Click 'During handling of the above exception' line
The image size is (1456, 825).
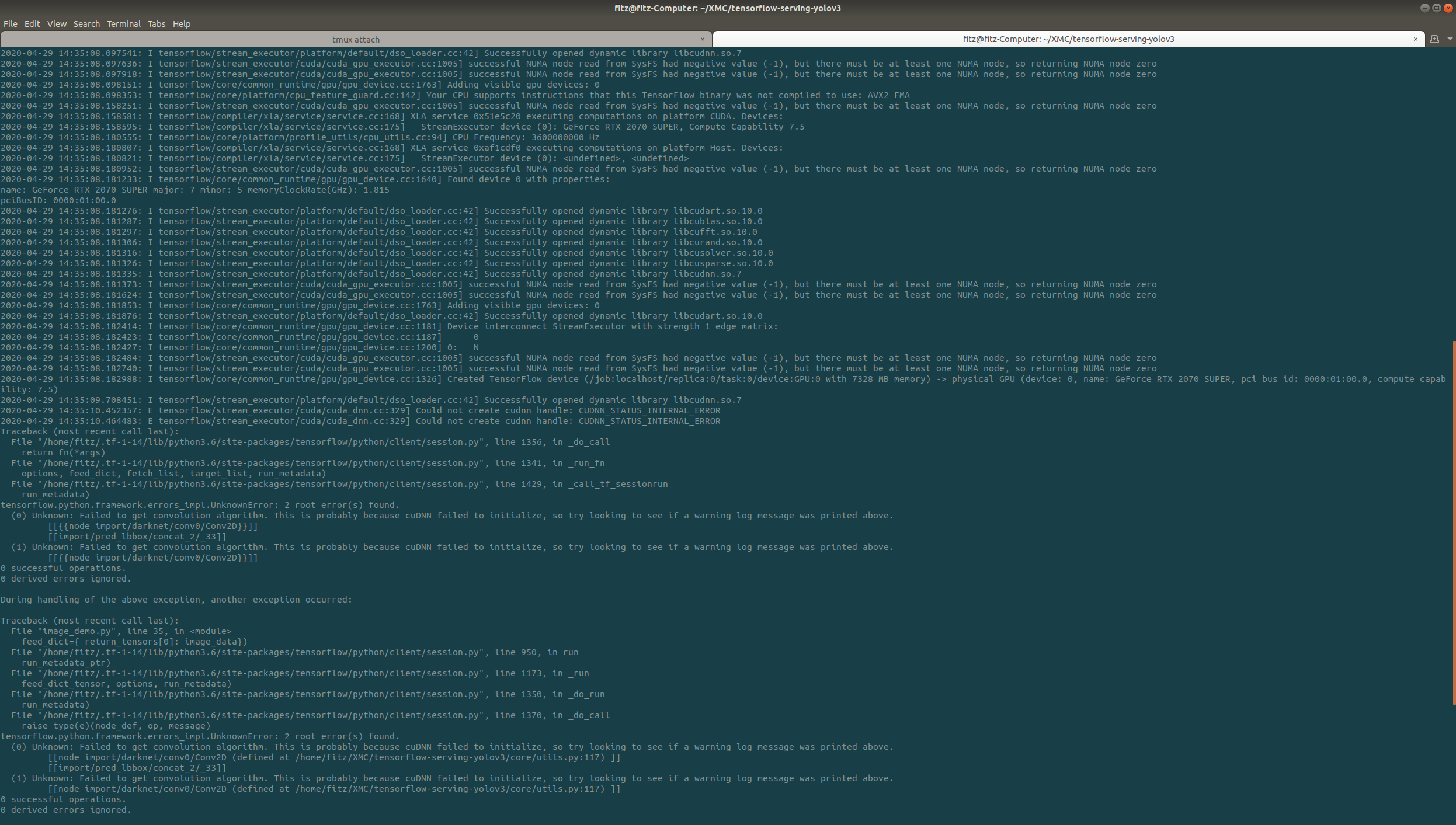[x=176, y=600]
